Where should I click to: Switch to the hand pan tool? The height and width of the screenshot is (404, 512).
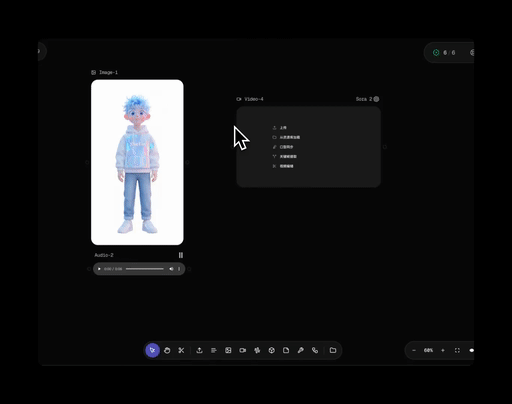[x=167, y=350]
